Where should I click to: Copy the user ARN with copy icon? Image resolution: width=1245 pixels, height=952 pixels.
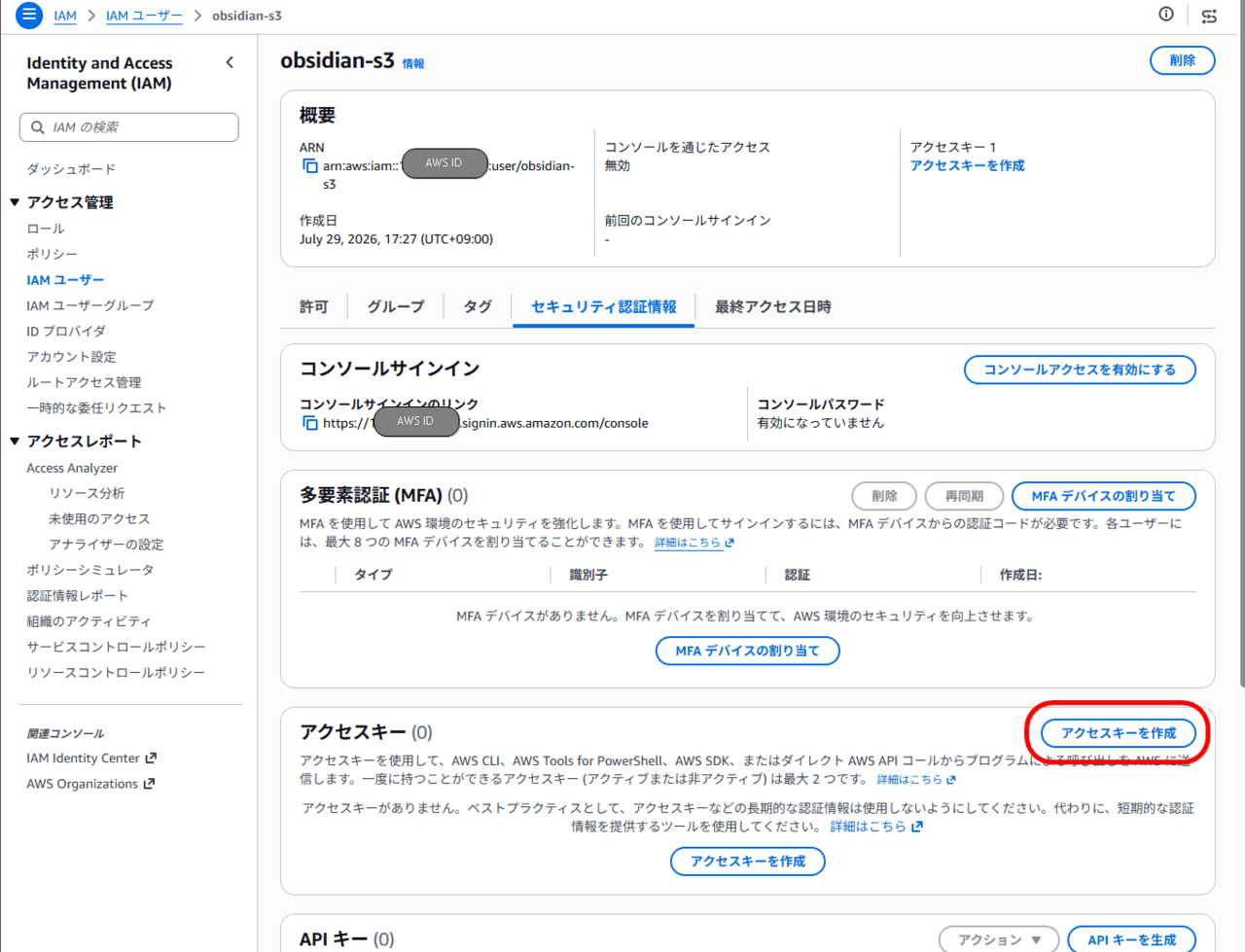click(x=309, y=166)
